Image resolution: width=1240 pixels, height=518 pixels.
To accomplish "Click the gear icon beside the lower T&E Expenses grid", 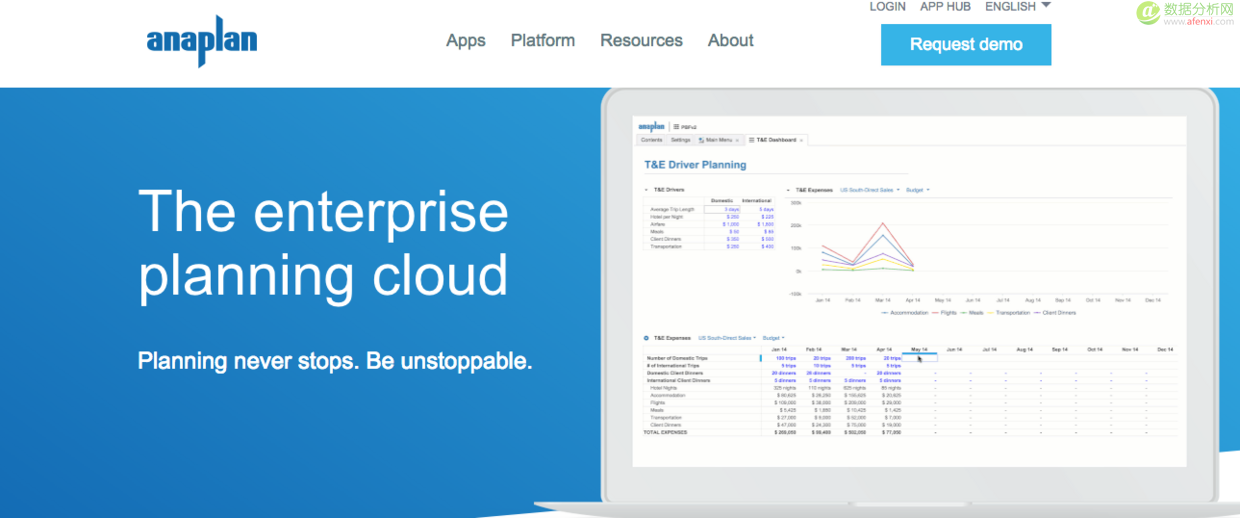I will pos(646,338).
